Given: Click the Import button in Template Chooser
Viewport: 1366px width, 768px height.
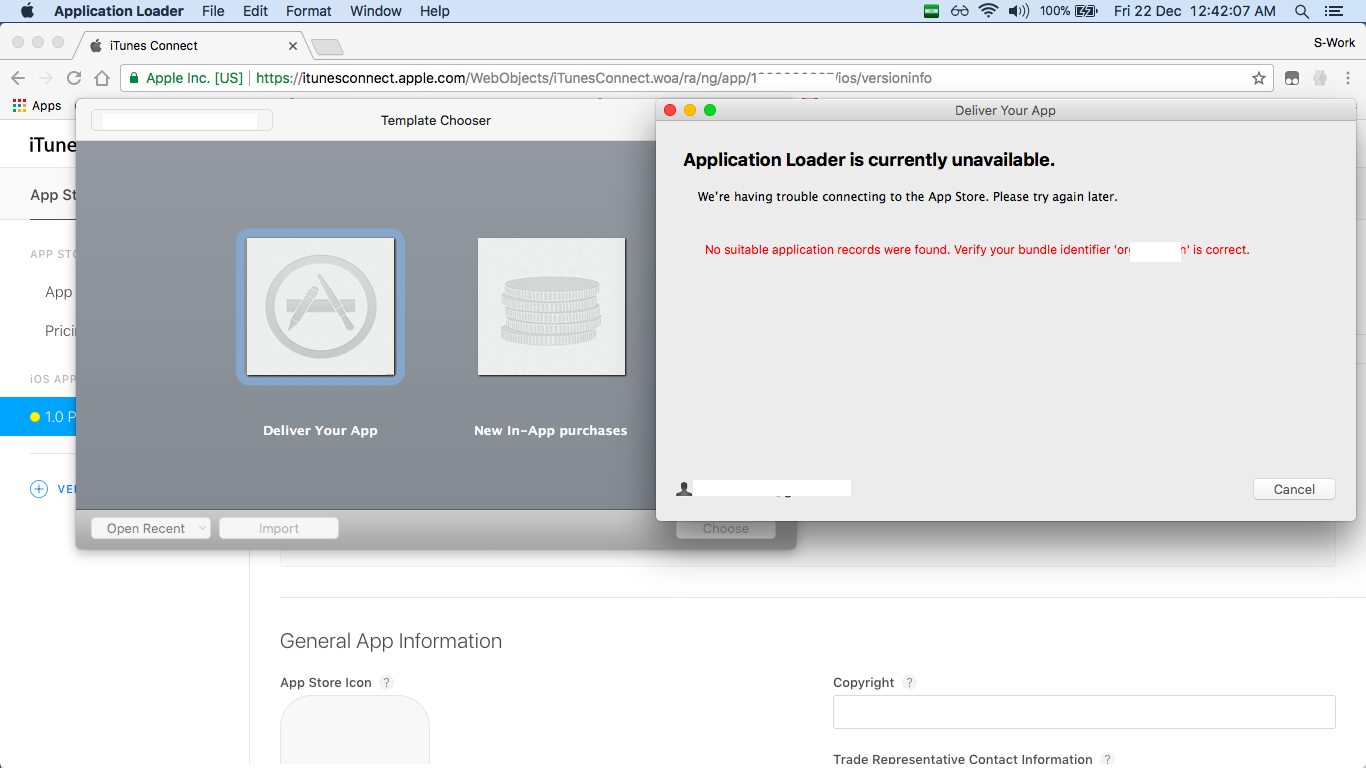Looking at the screenshot, I should point(279,528).
